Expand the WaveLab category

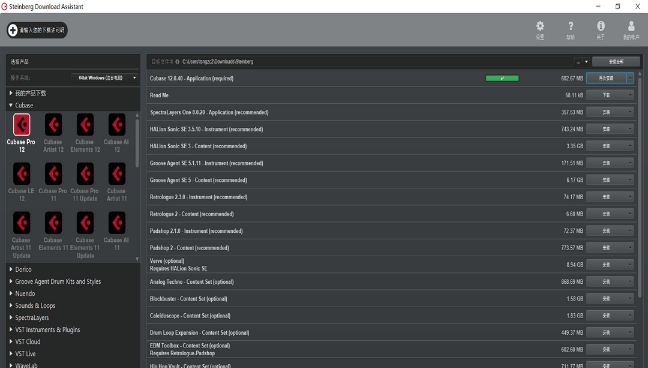point(11,365)
